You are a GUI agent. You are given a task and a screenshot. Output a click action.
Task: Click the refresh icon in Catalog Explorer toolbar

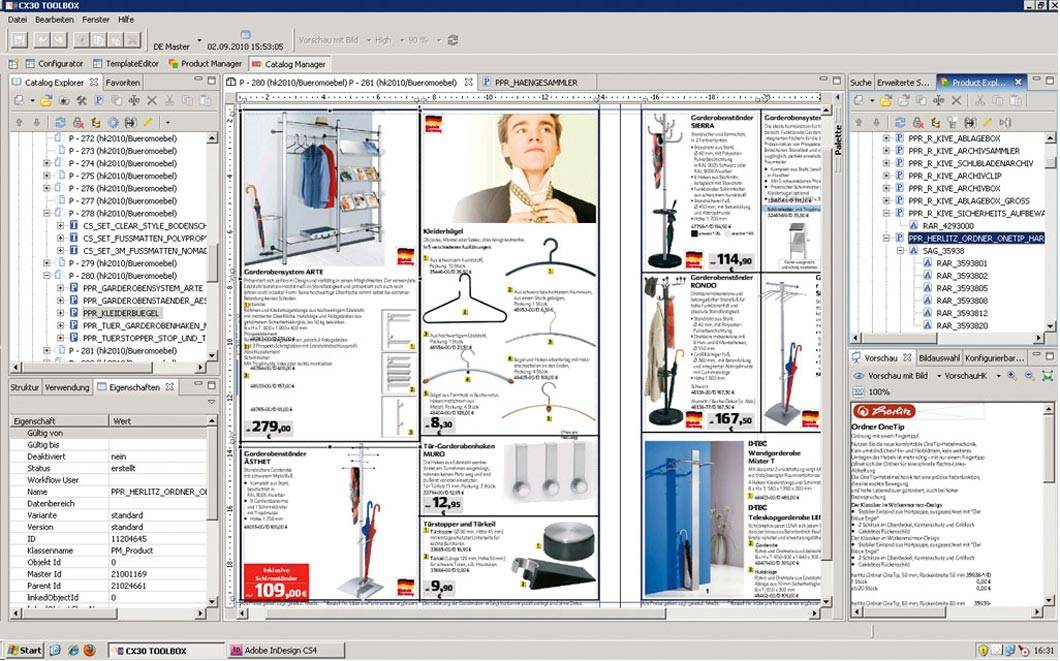pos(62,121)
